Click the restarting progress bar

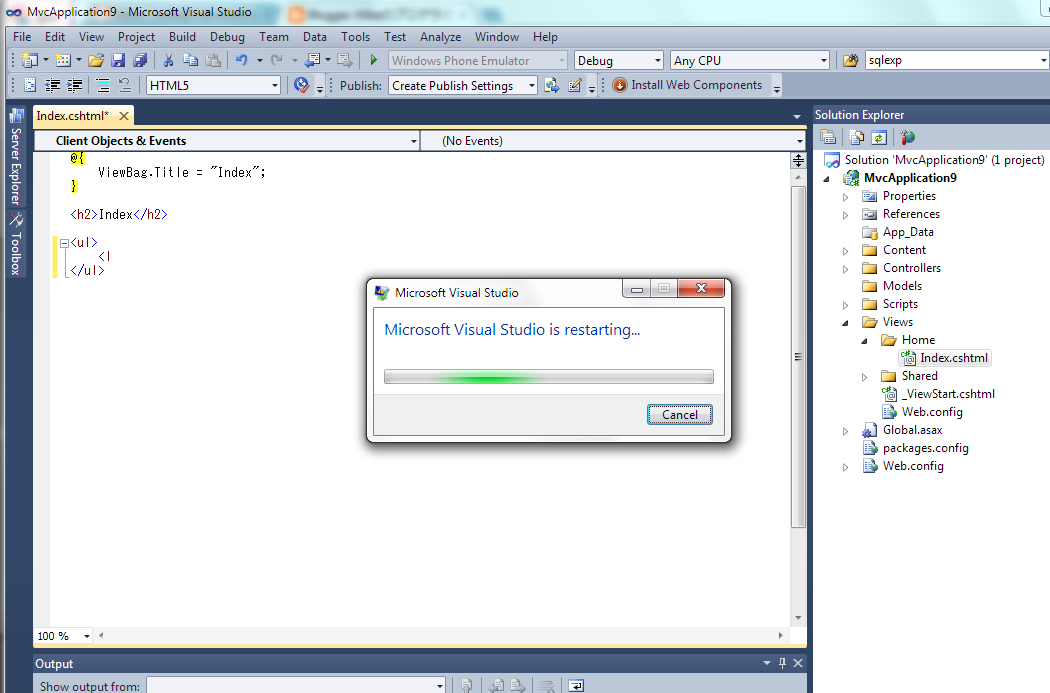[548, 376]
